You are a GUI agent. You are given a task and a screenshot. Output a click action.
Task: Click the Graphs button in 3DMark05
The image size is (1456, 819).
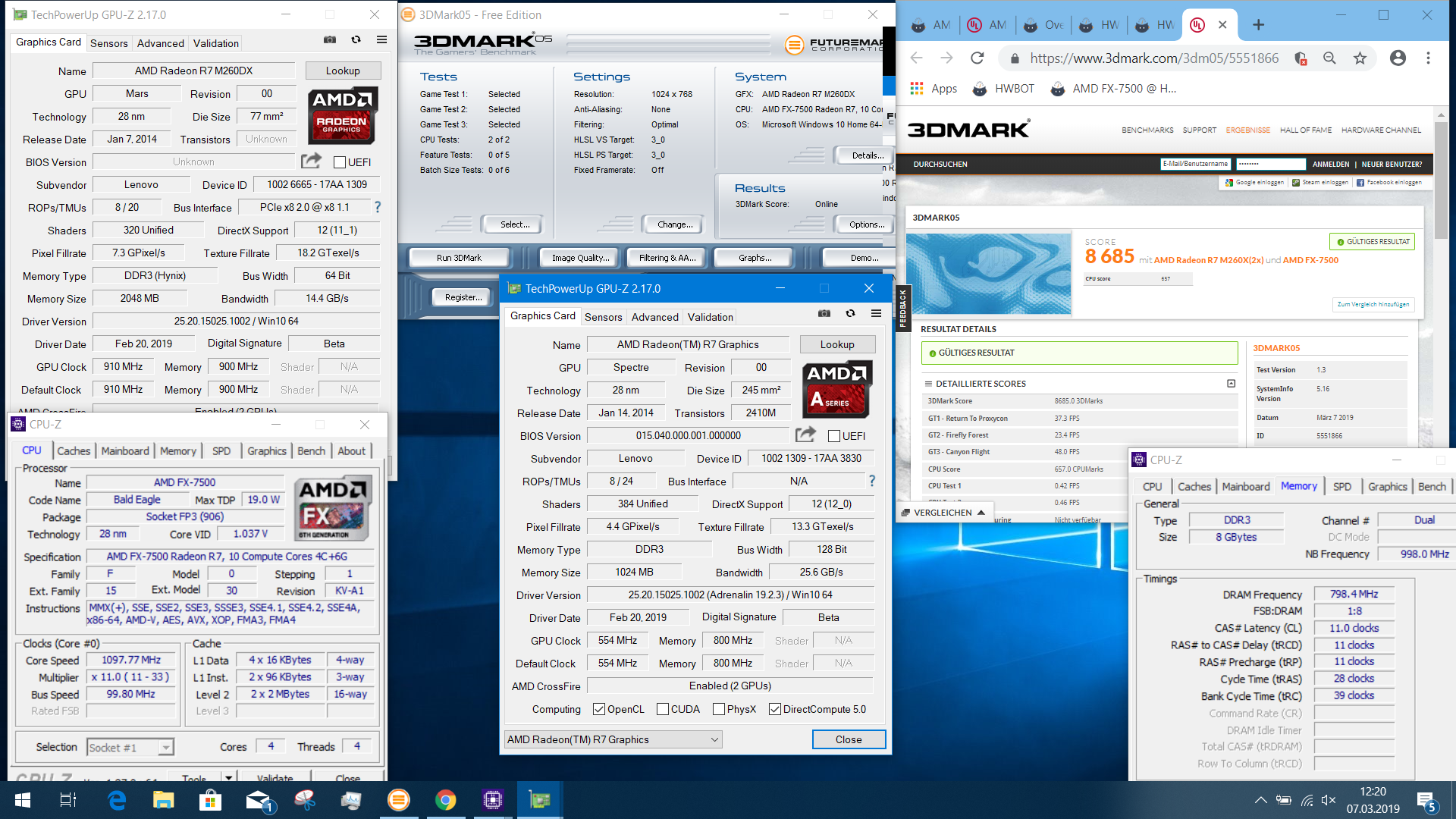(x=755, y=258)
